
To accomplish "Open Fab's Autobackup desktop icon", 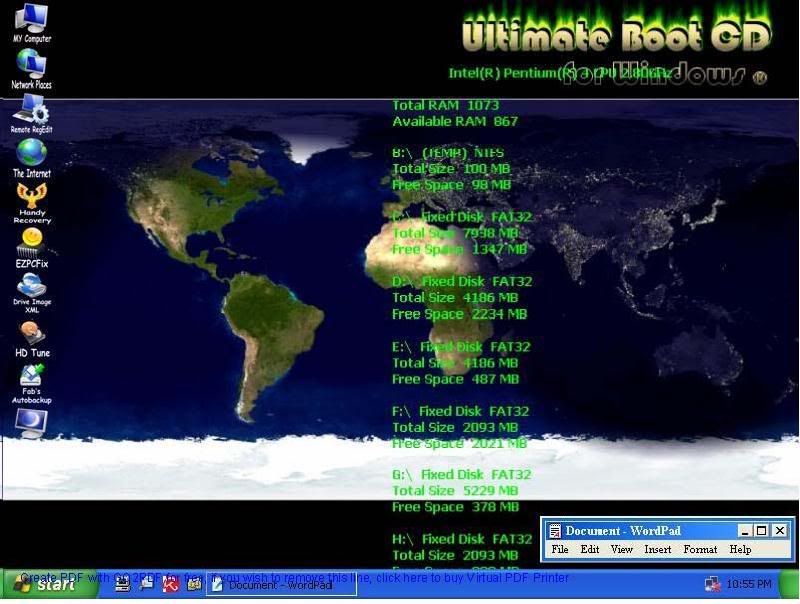I will coord(32,384).
